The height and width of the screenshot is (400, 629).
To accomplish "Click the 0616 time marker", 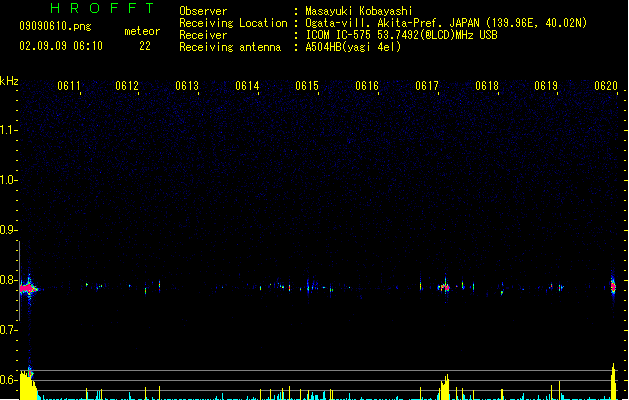I will point(367,85).
